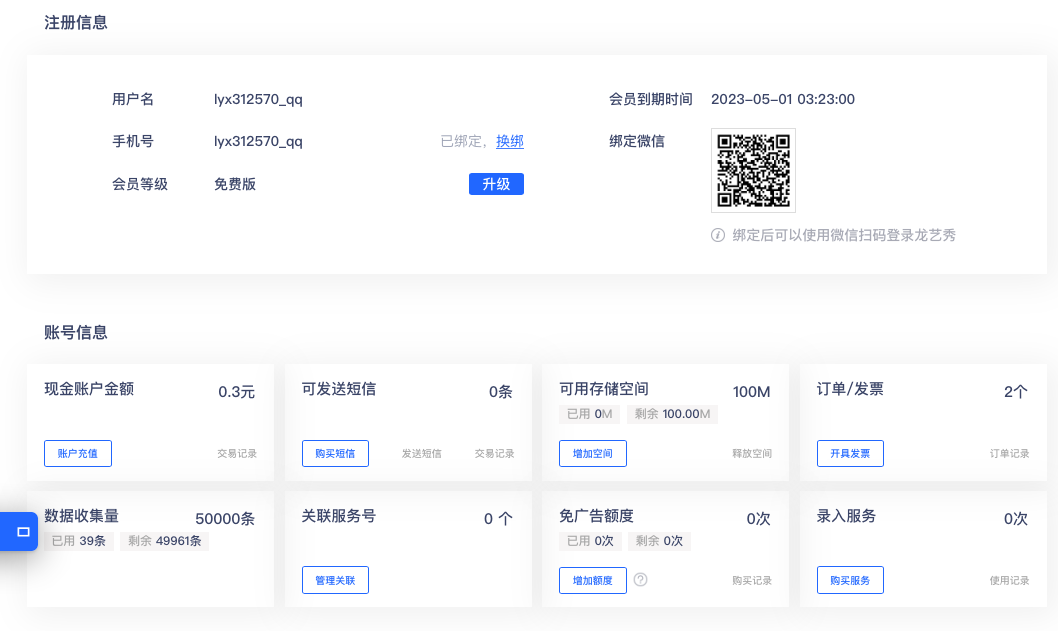
Task: Open 交易记录 under 现金账户金额
Action: click(237, 454)
